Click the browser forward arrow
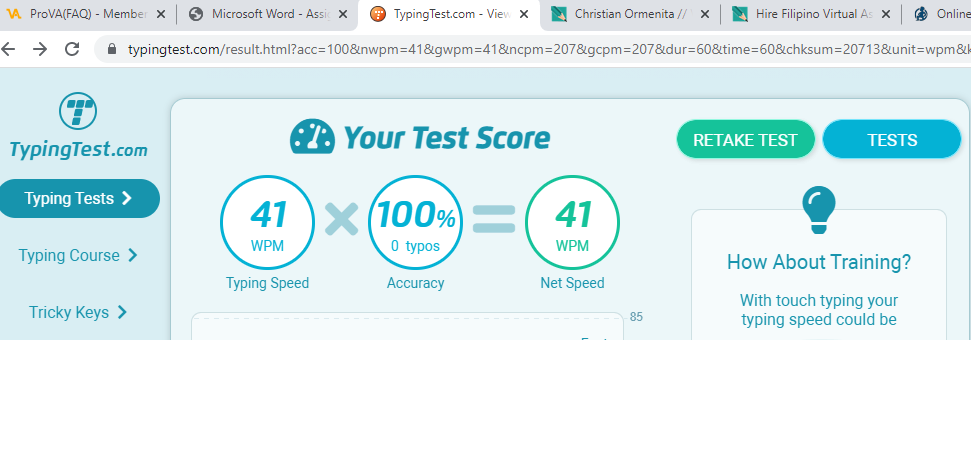971x460 pixels. 40,49
